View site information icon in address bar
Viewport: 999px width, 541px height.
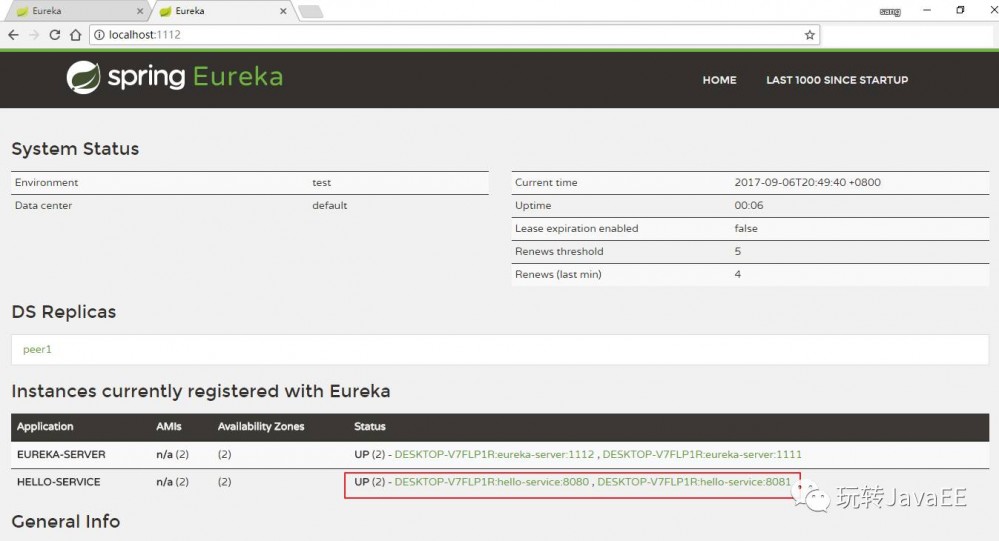coord(99,34)
